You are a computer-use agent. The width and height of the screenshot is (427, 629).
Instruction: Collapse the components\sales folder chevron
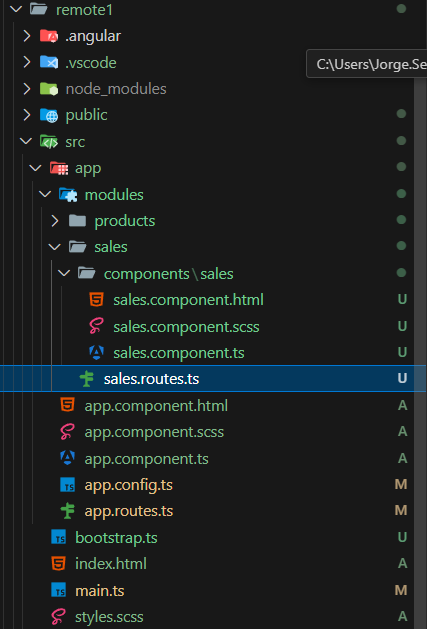(x=64, y=274)
